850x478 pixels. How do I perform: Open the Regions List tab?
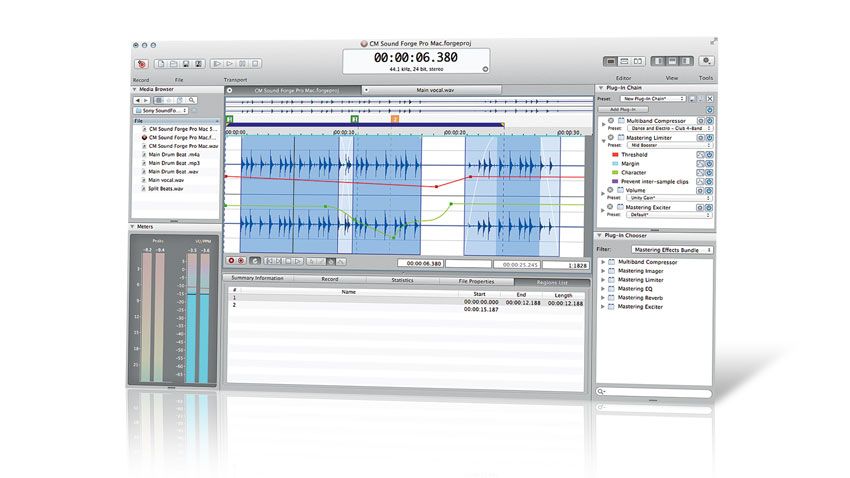point(552,282)
